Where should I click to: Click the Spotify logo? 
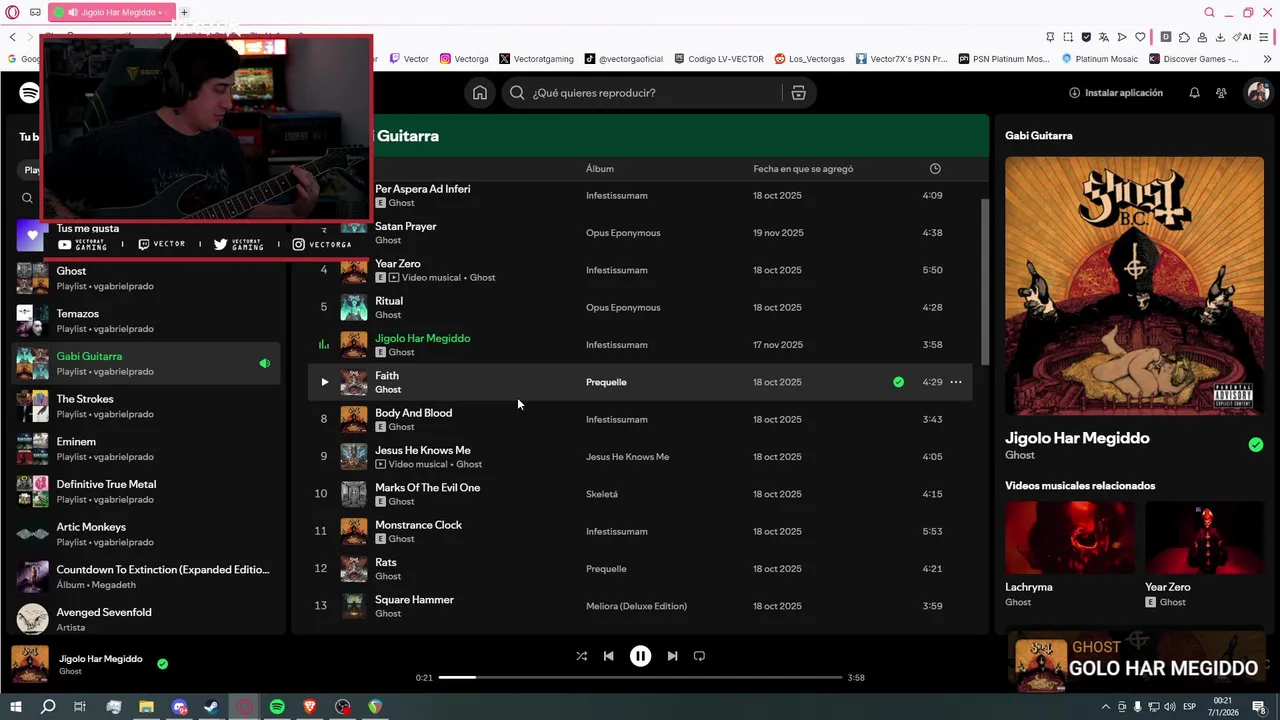[x=29, y=93]
